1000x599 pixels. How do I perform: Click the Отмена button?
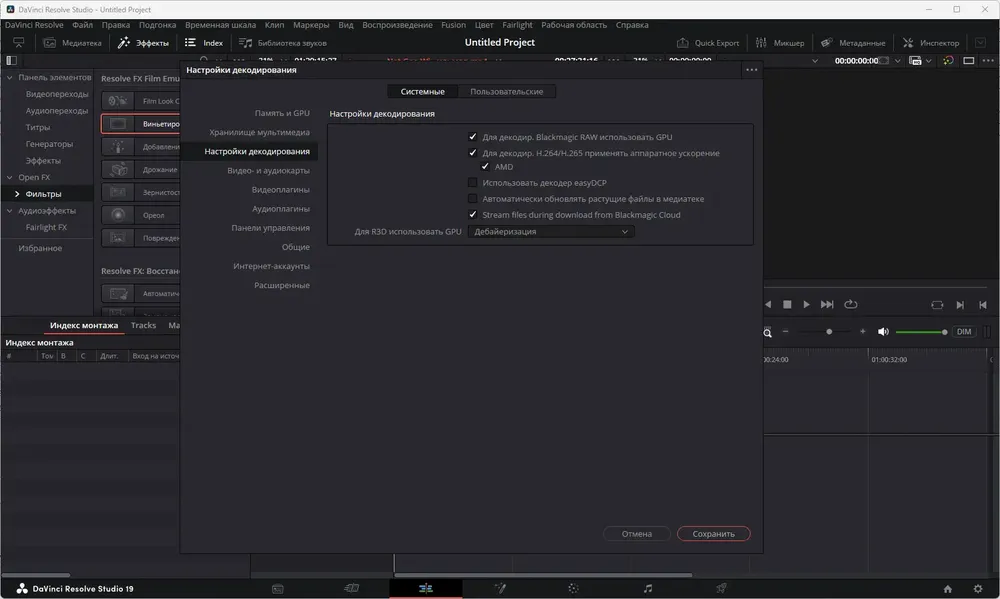[x=636, y=534]
